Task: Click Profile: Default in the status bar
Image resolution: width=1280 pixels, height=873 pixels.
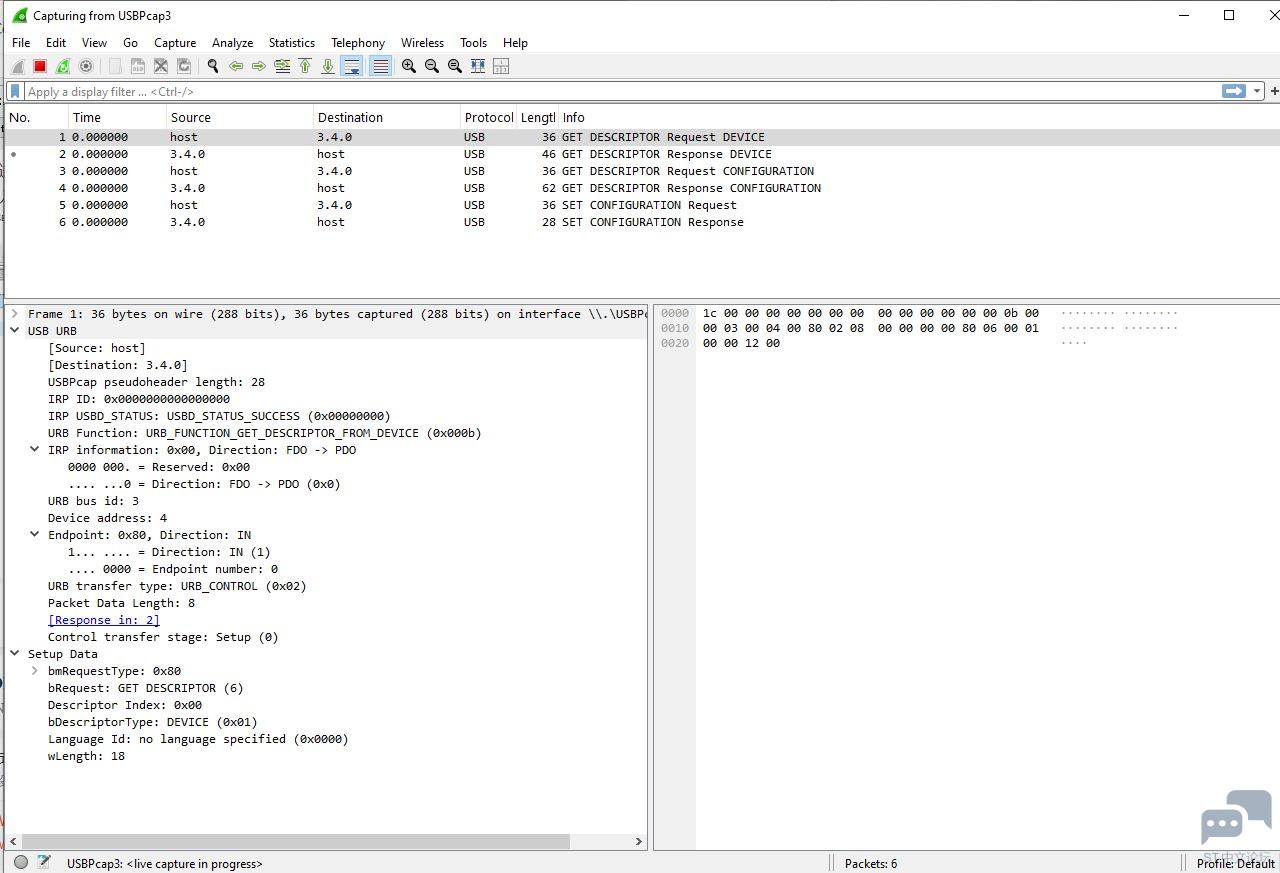Action: pyautogui.click(x=1236, y=863)
